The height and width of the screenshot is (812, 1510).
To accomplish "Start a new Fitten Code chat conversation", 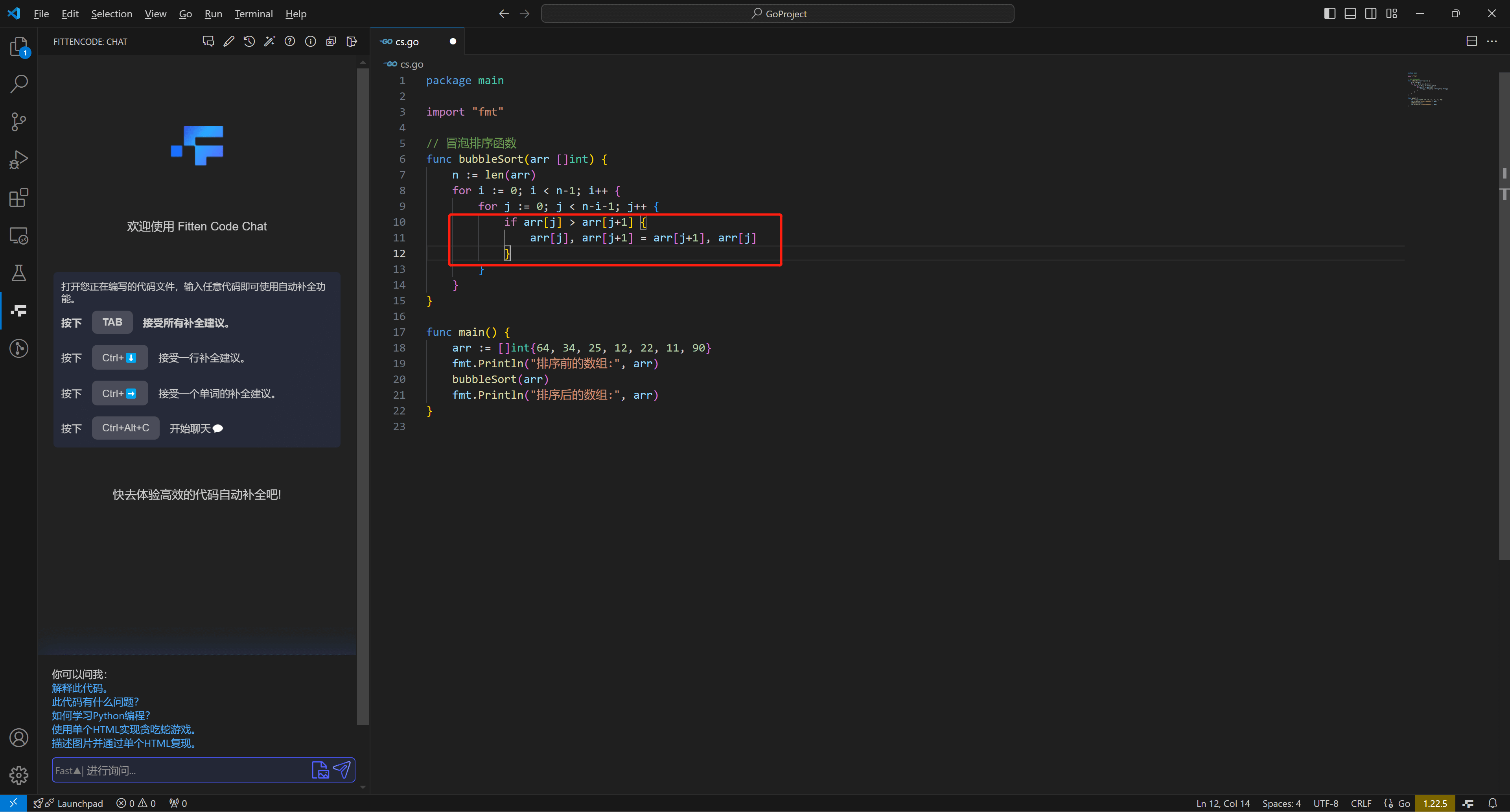I will (208, 41).
